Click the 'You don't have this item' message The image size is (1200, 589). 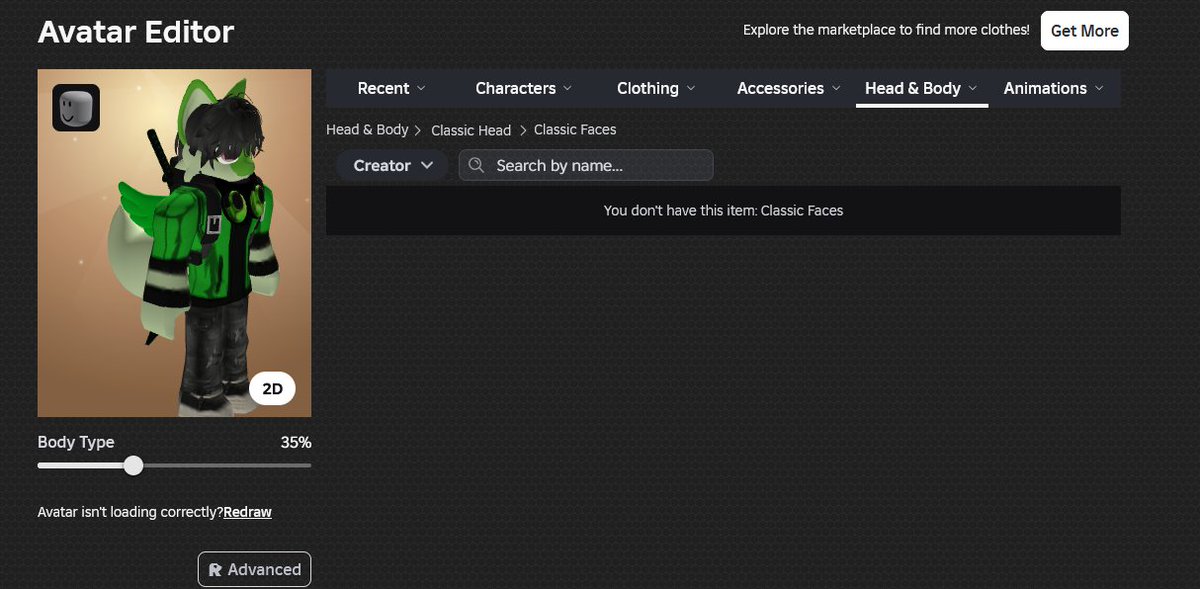click(723, 211)
